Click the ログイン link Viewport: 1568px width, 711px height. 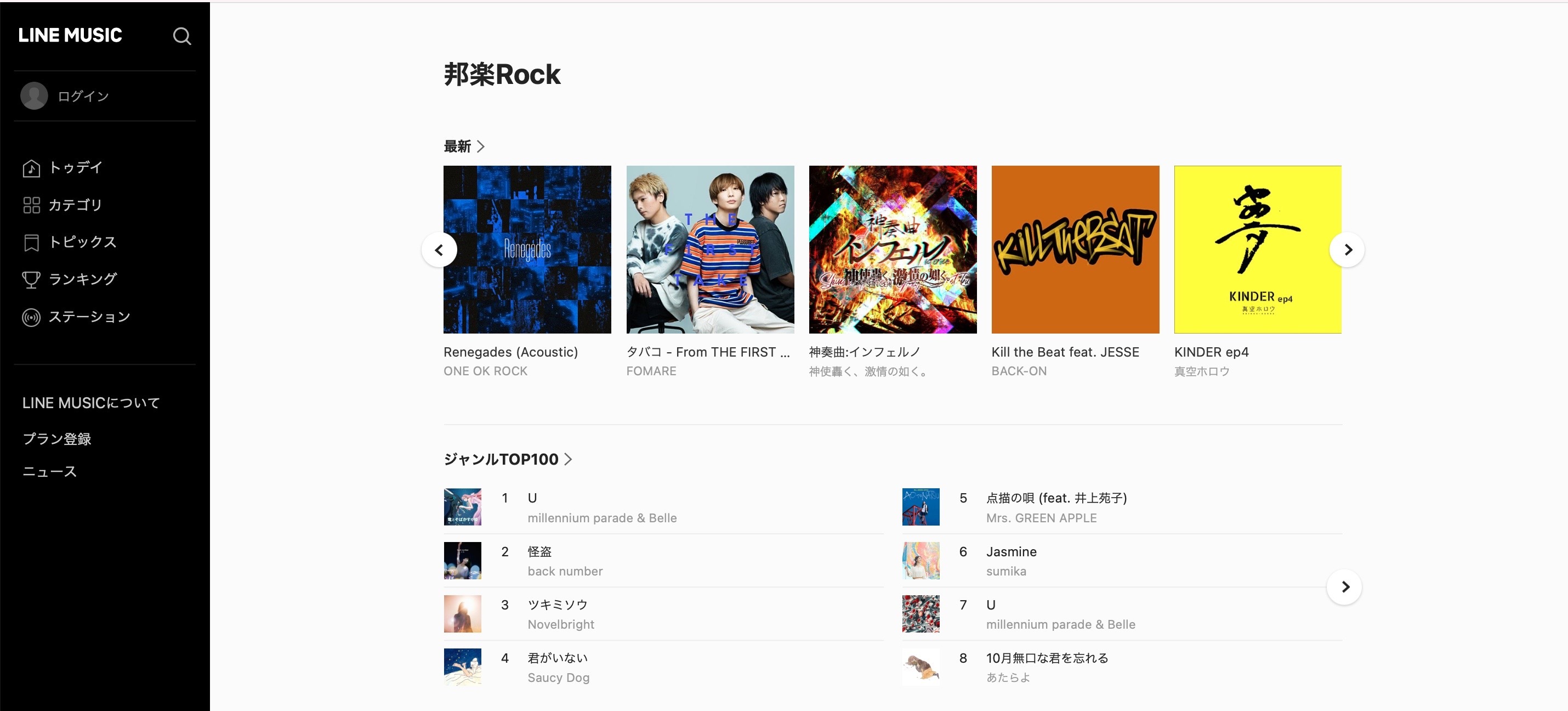click(83, 96)
